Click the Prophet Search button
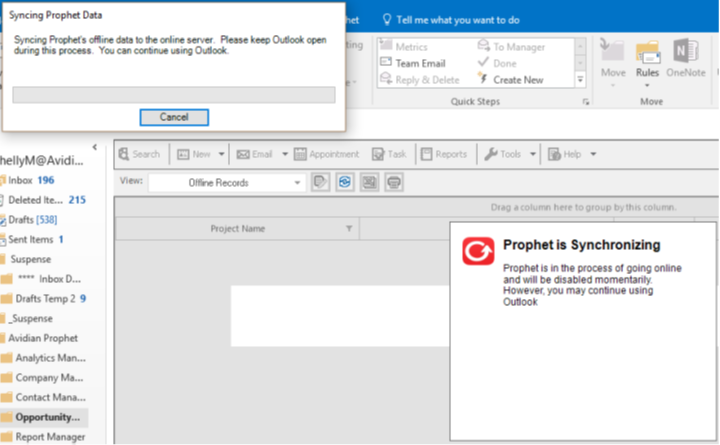 tap(139, 154)
